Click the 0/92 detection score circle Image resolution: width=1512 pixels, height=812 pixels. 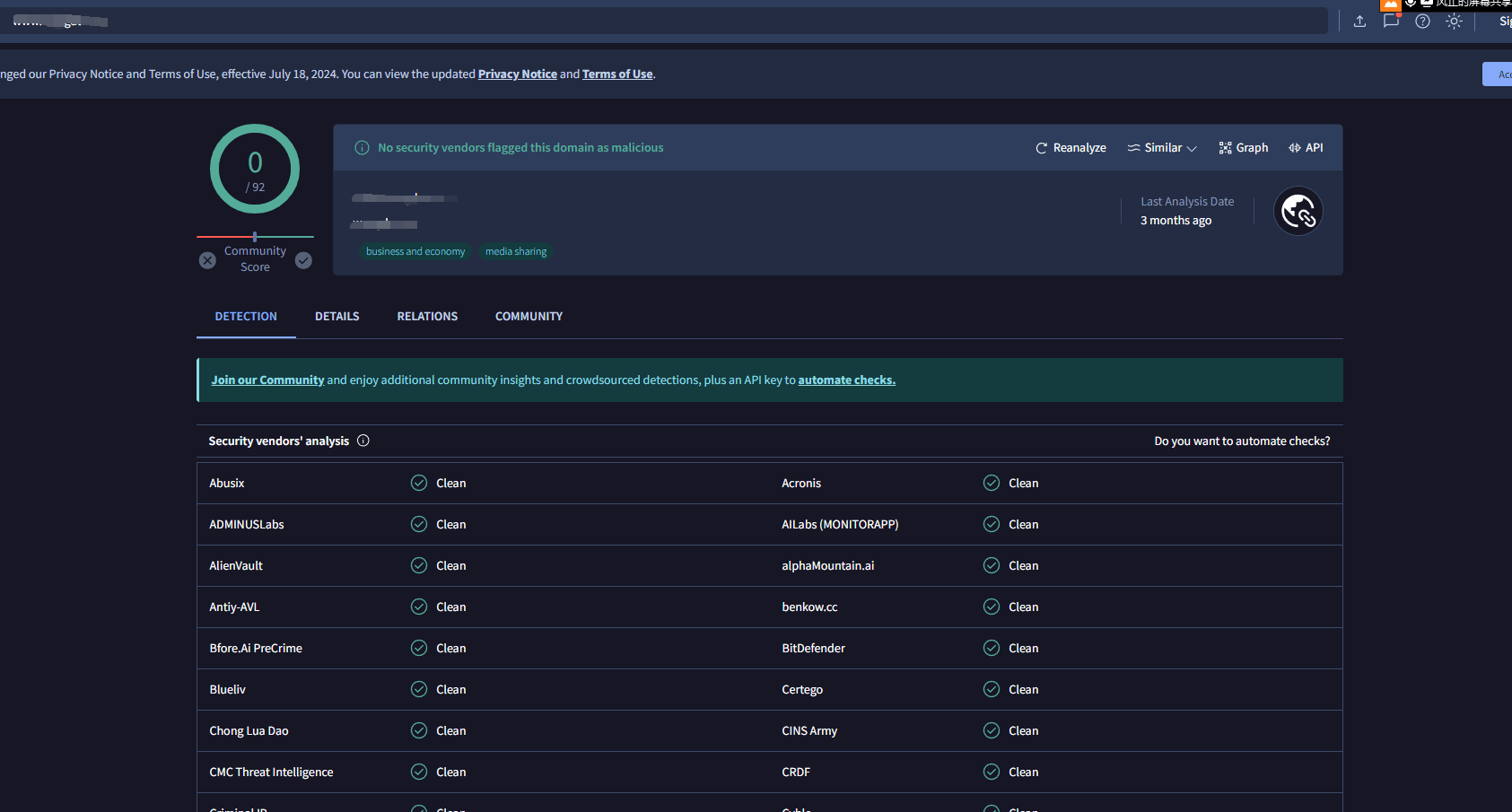coord(255,169)
